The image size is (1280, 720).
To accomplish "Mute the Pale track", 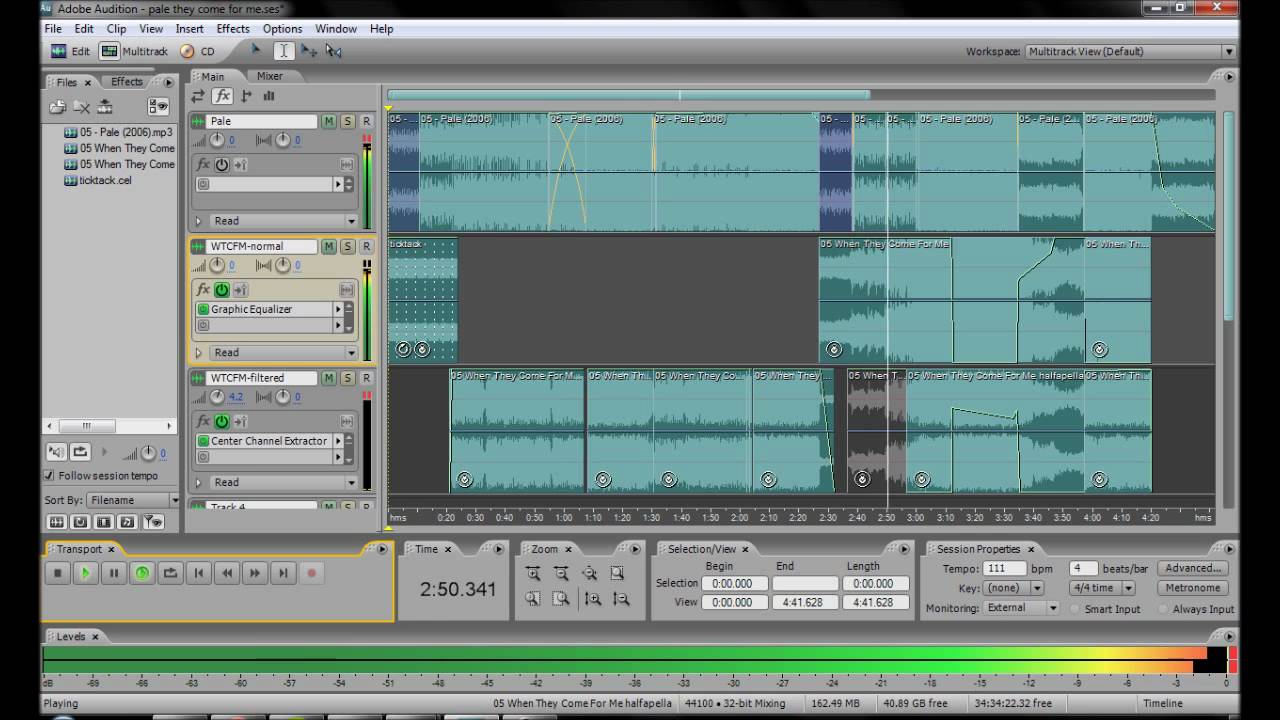I will 329,121.
